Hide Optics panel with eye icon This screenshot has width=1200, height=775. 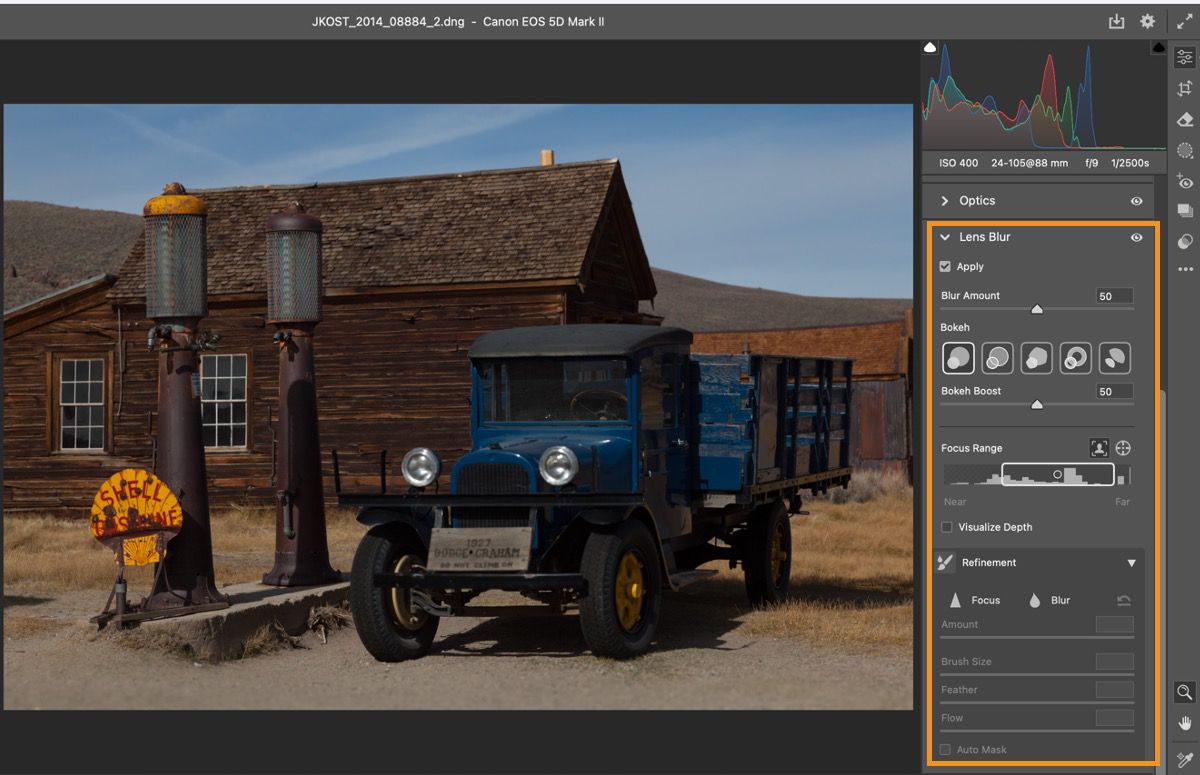(x=1136, y=201)
